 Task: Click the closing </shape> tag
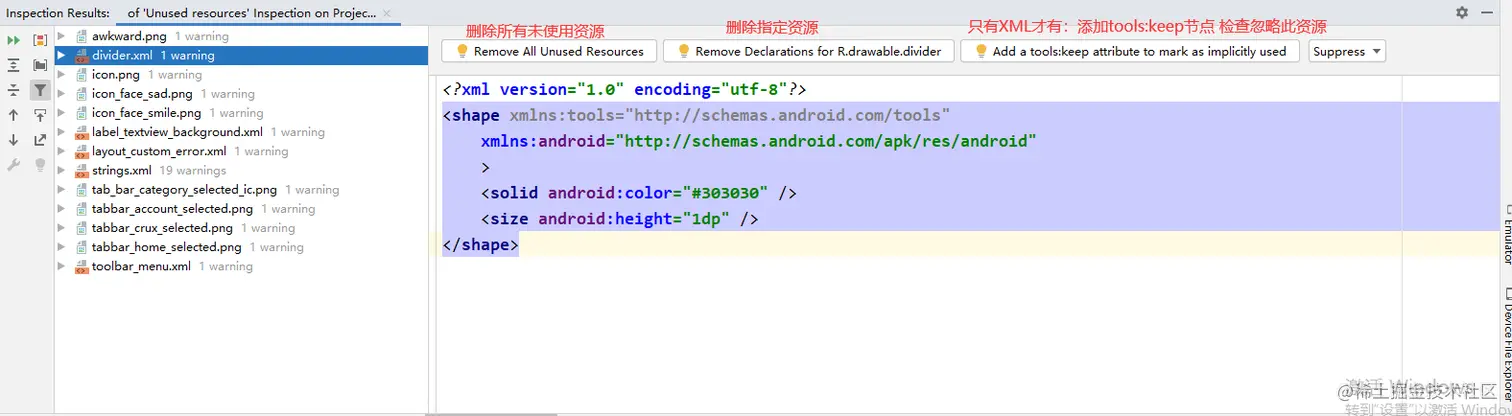481,245
